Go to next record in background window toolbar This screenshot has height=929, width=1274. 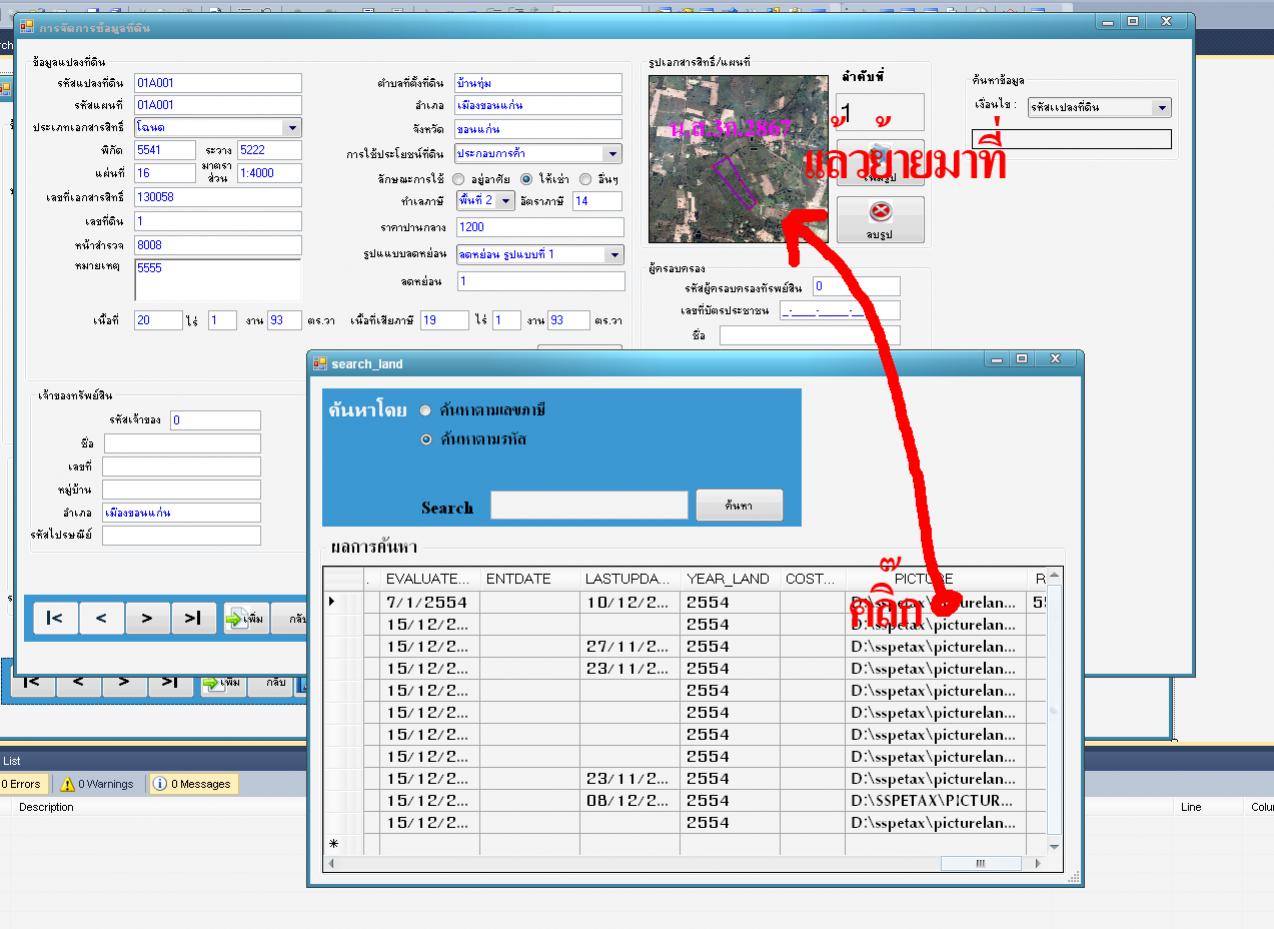(124, 682)
